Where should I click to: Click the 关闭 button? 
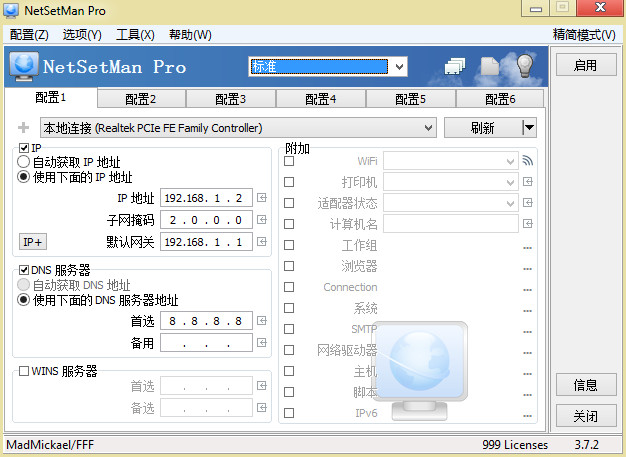(586, 416)
